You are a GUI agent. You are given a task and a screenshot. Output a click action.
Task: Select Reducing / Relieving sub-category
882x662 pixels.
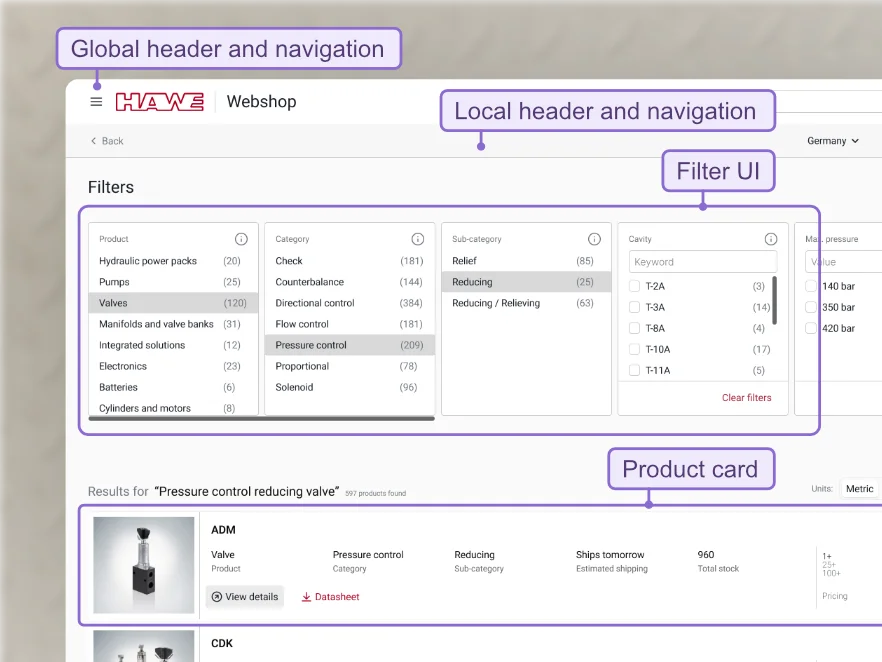pos(526,303)
